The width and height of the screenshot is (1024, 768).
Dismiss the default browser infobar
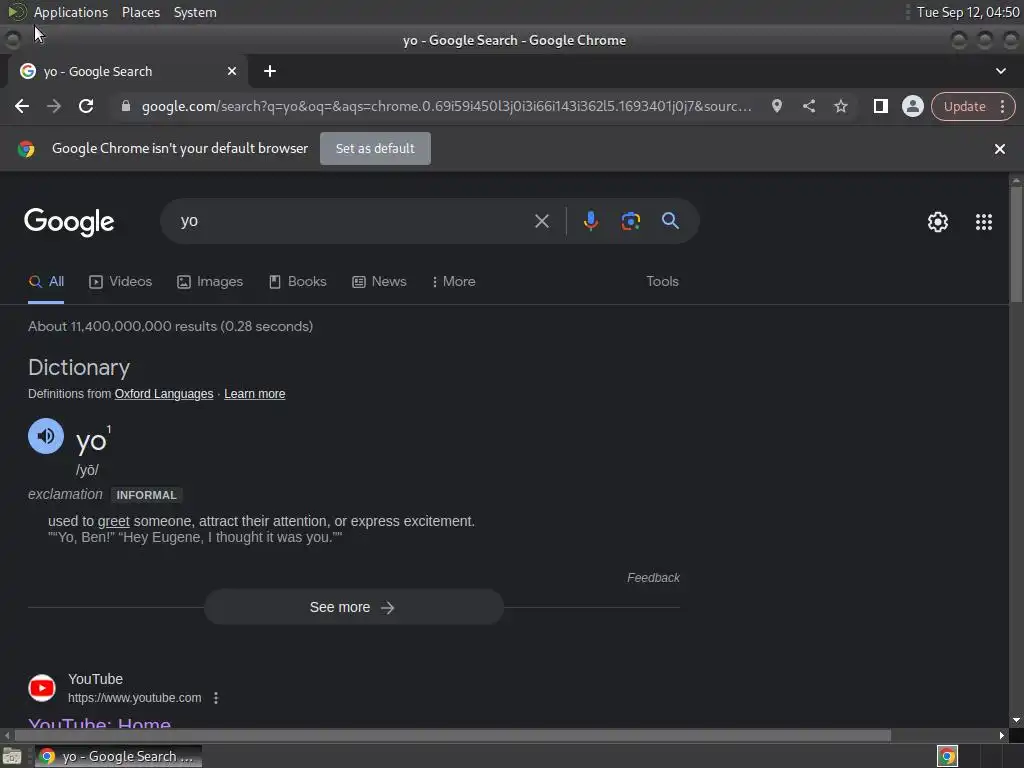tap(999, 149)
